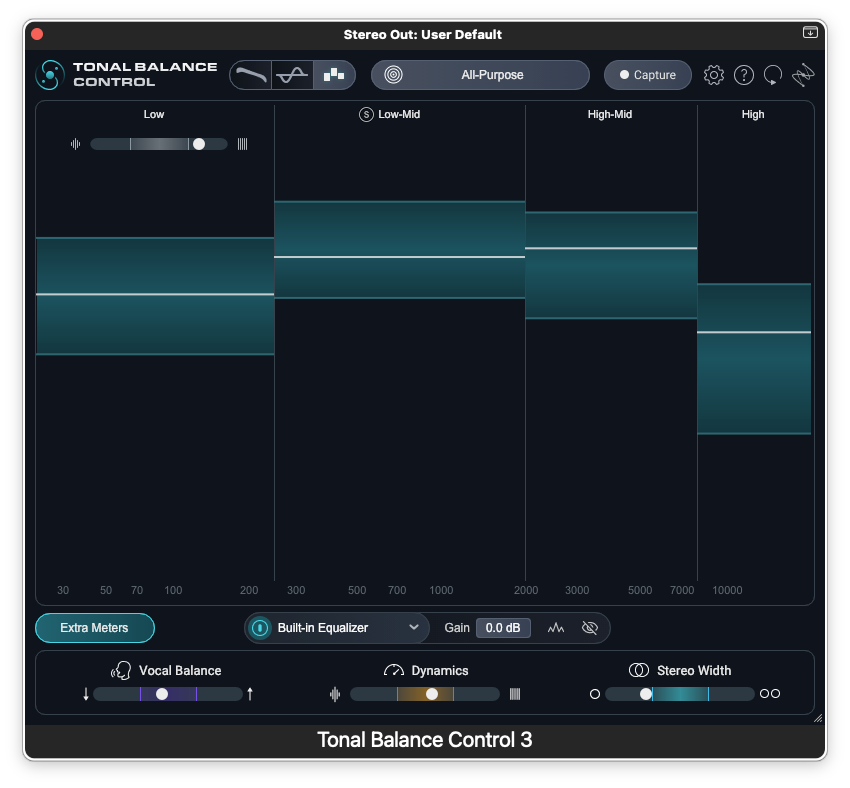Click the Gain 0.0 dB field
Viewport: 850px width, 788px height.
tap(503, 628)
